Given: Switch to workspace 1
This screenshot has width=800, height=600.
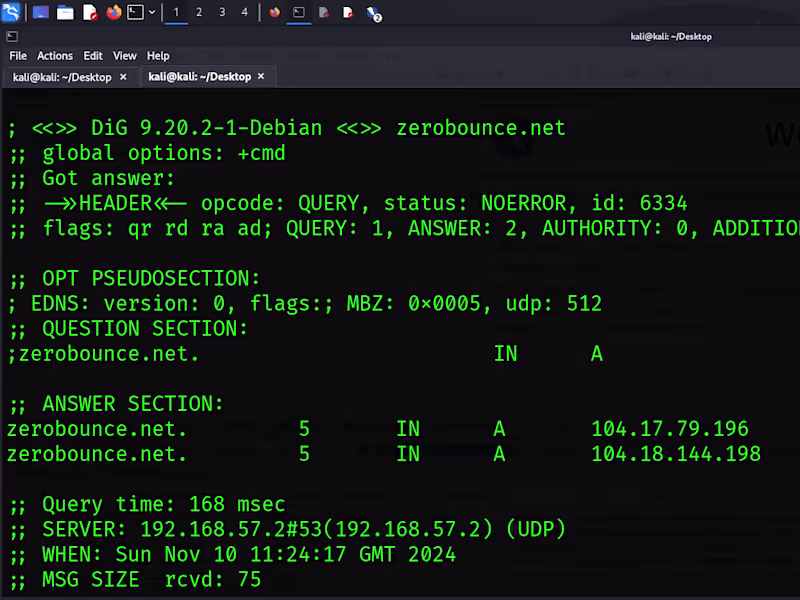Looking at the screenshot, I should pos(176,12).
